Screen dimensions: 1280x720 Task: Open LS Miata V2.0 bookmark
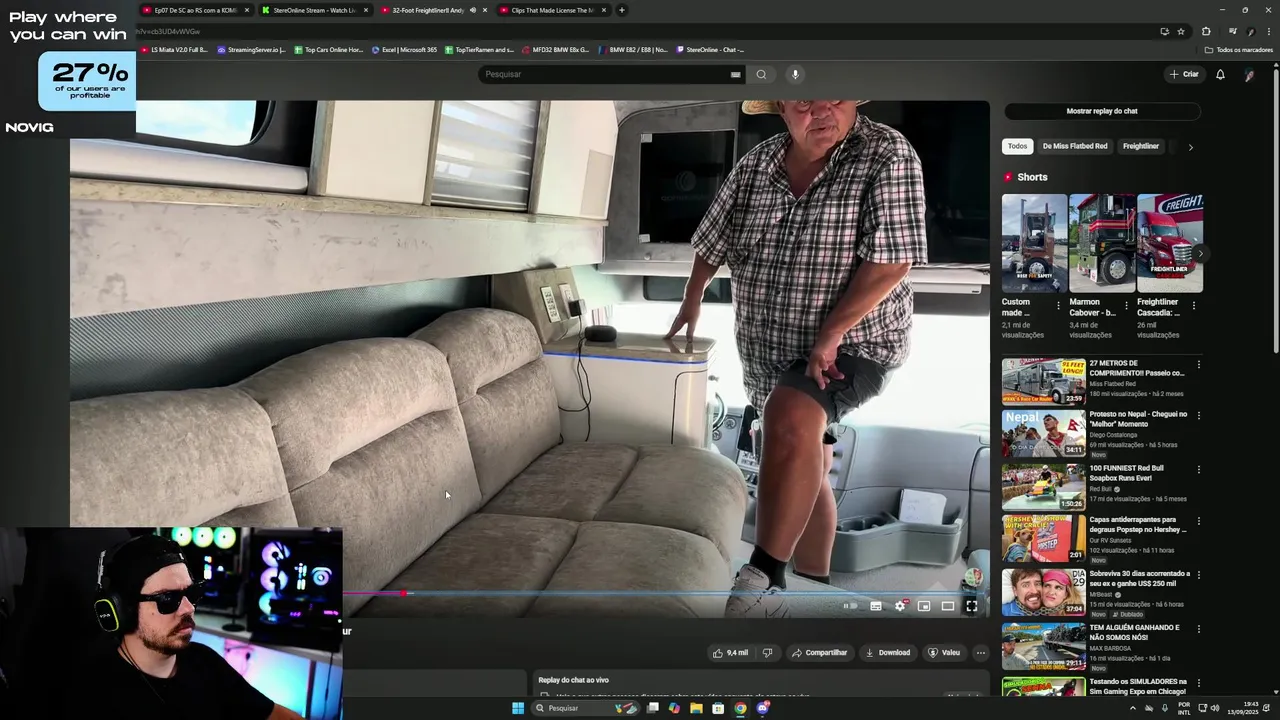tap(174, 49)
